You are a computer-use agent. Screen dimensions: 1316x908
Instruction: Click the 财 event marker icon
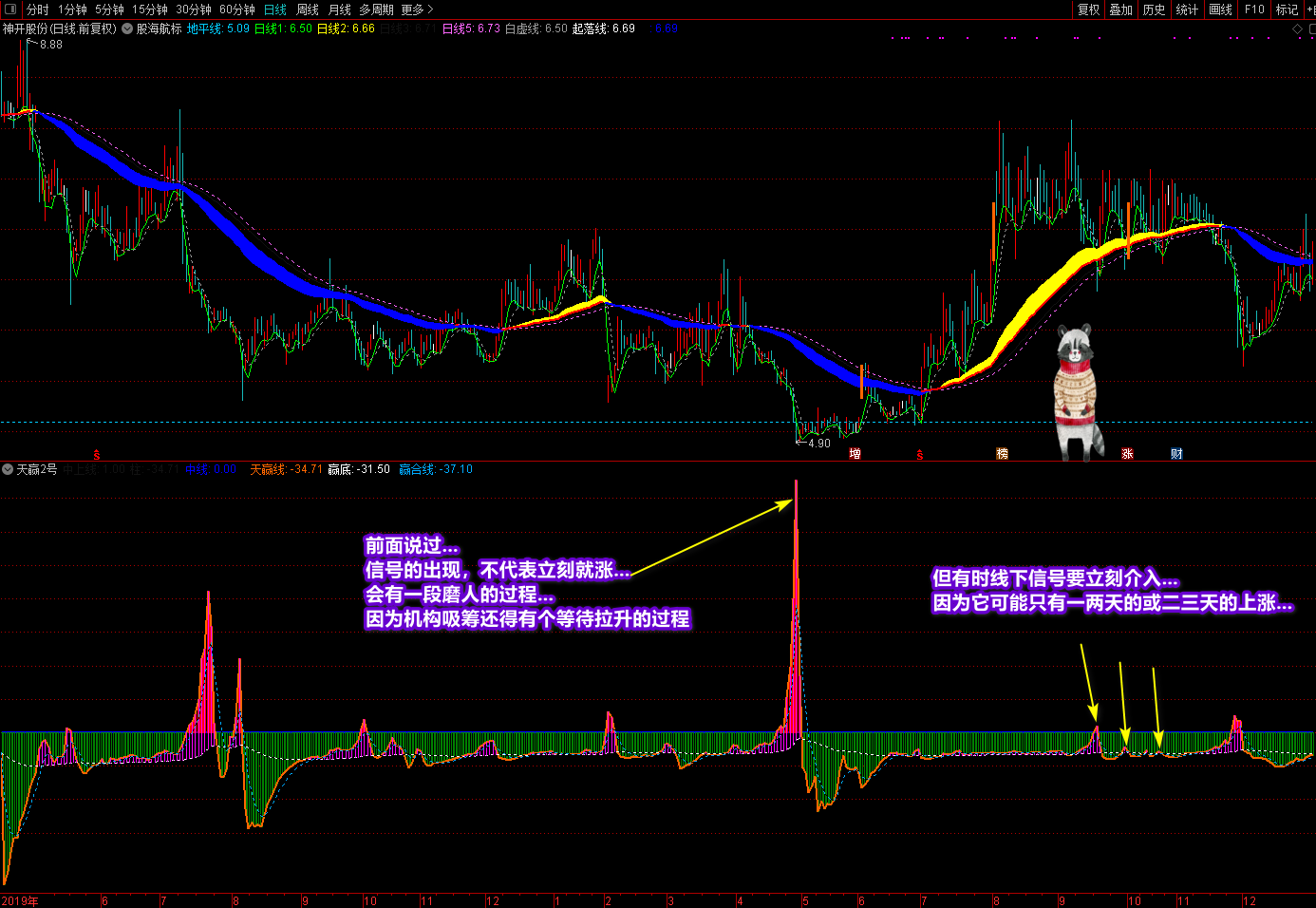pos(1176,454)
